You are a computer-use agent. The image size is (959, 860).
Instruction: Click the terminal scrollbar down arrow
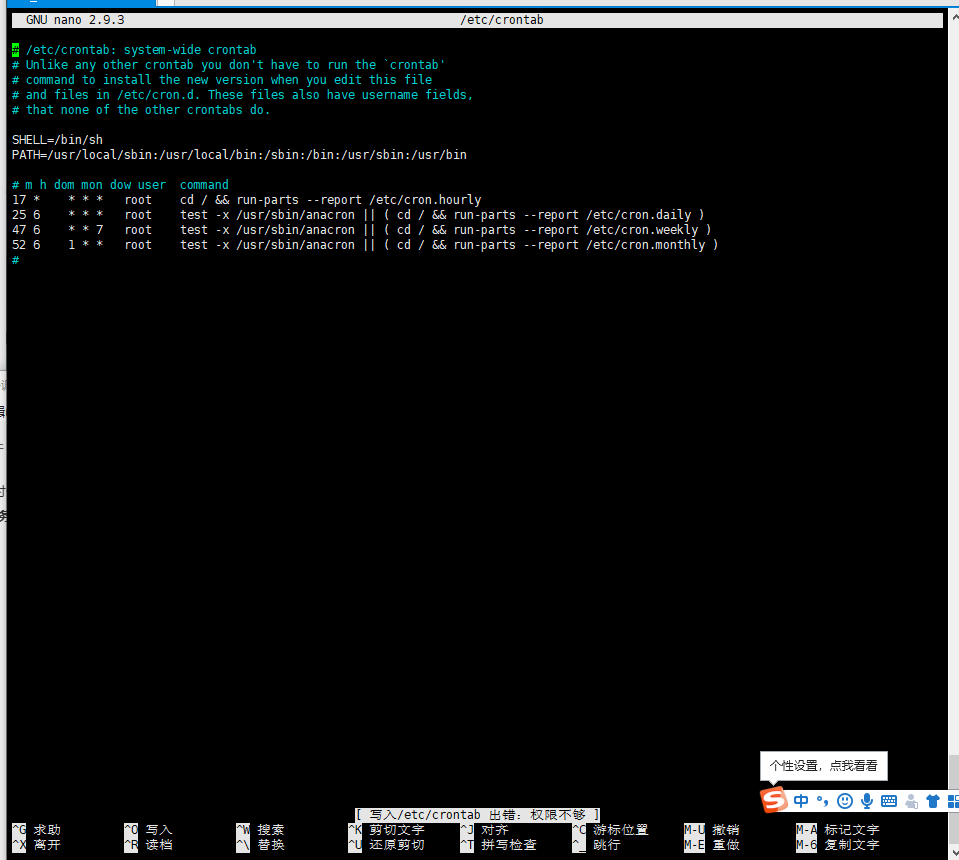953,852
